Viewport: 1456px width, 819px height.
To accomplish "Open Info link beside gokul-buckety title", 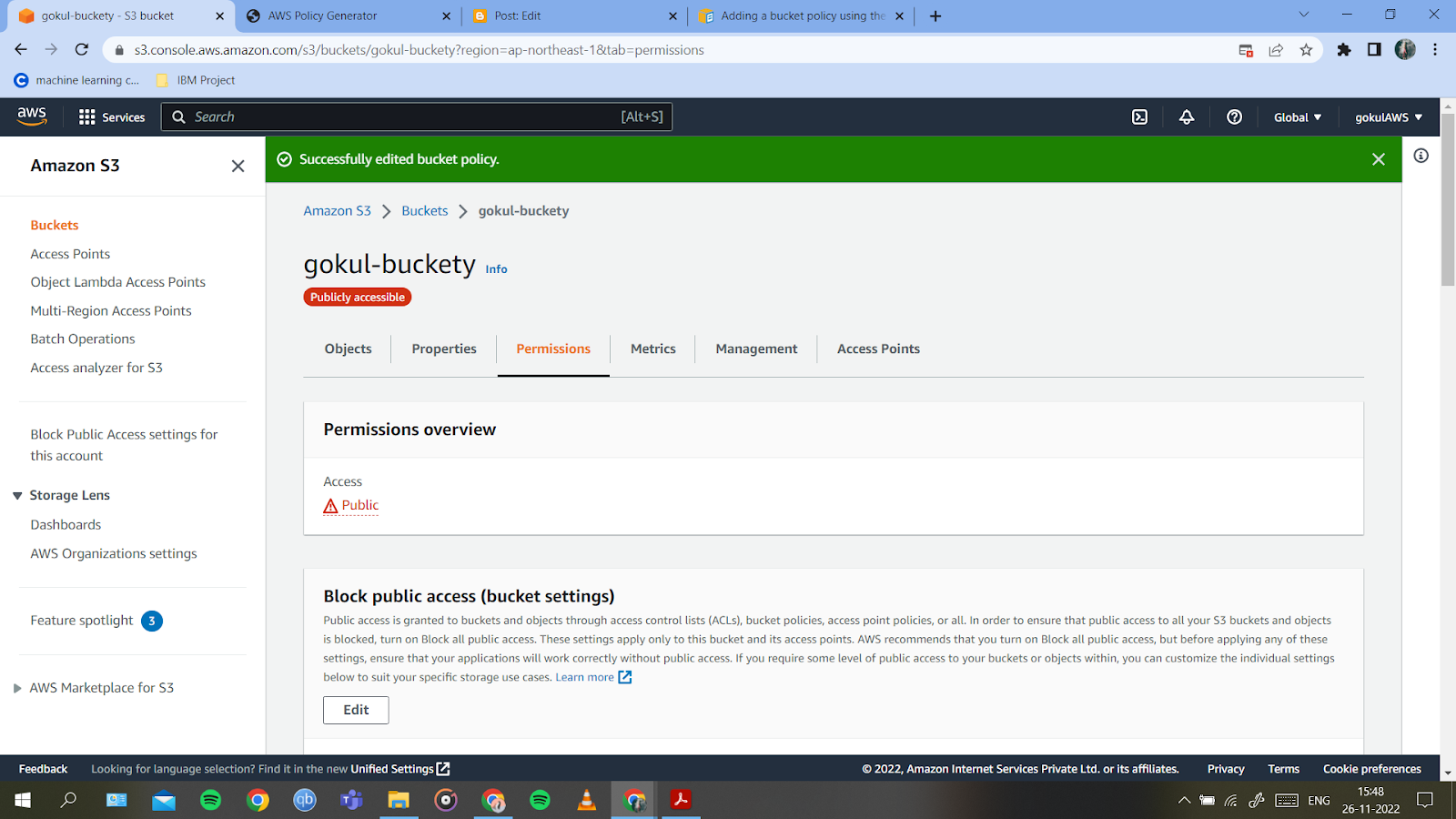I will [x=496, y=269].
